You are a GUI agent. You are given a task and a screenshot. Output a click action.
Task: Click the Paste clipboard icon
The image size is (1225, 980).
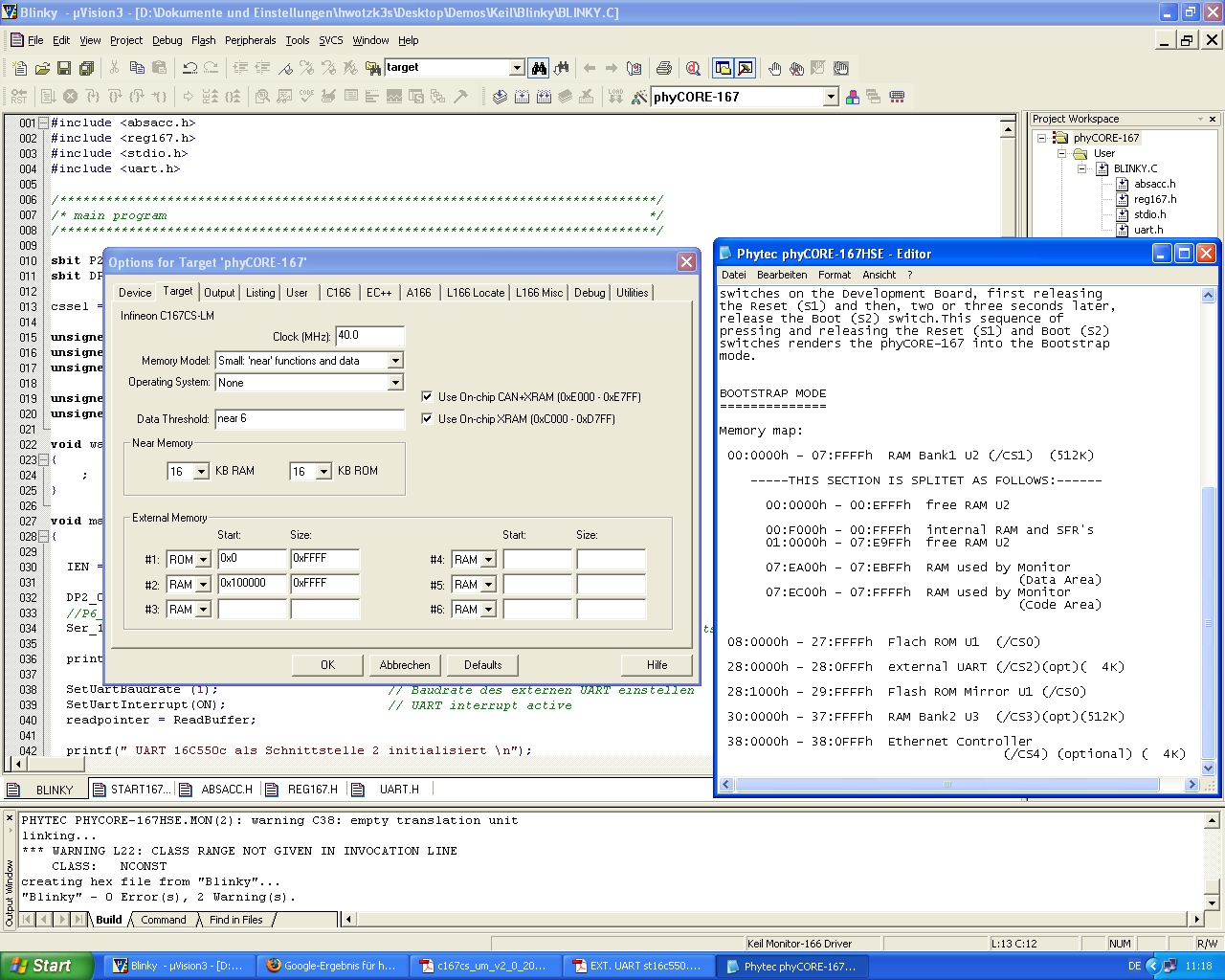tap(159, 68)
